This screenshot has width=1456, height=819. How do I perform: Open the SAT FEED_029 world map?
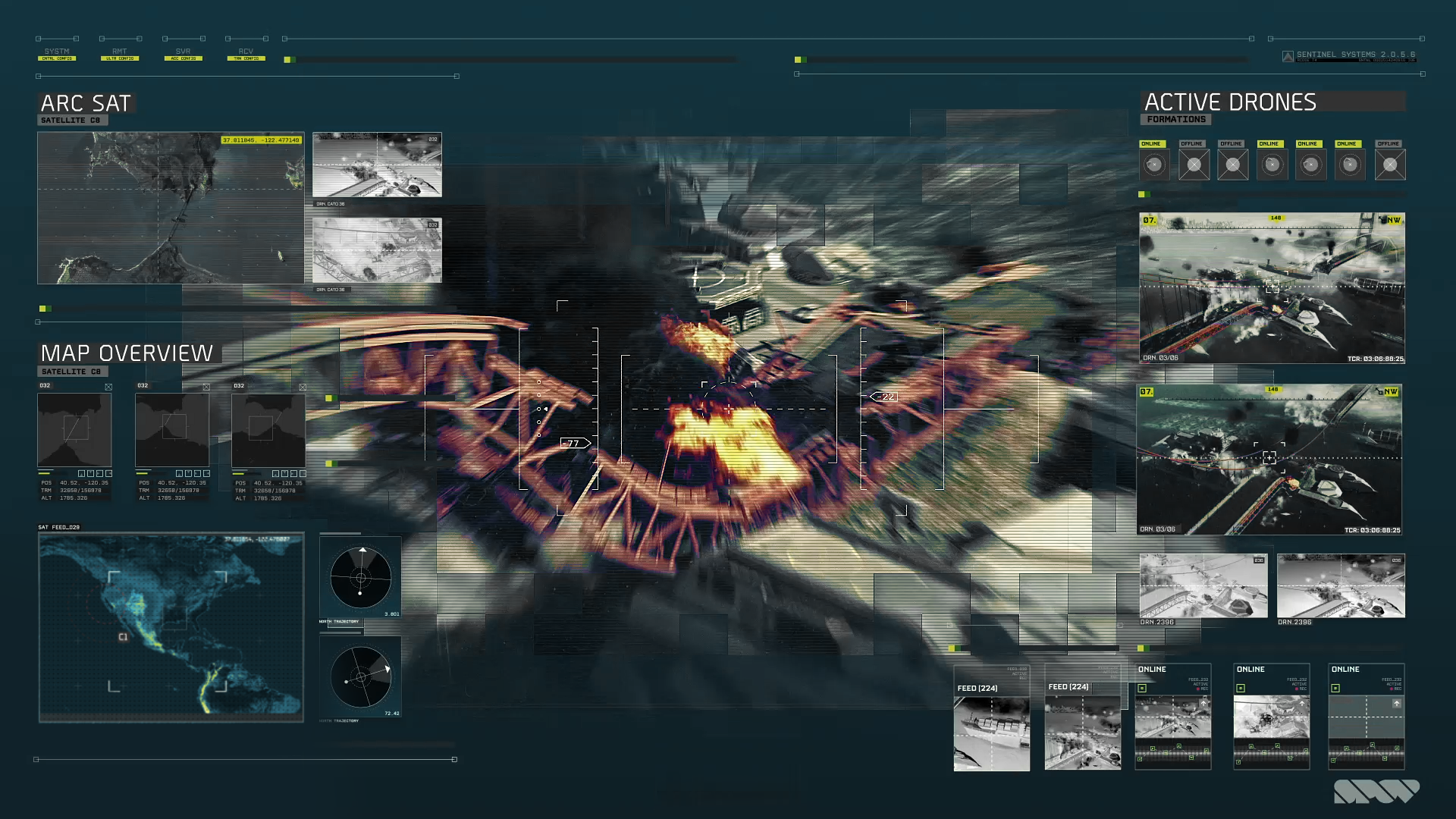171,627
